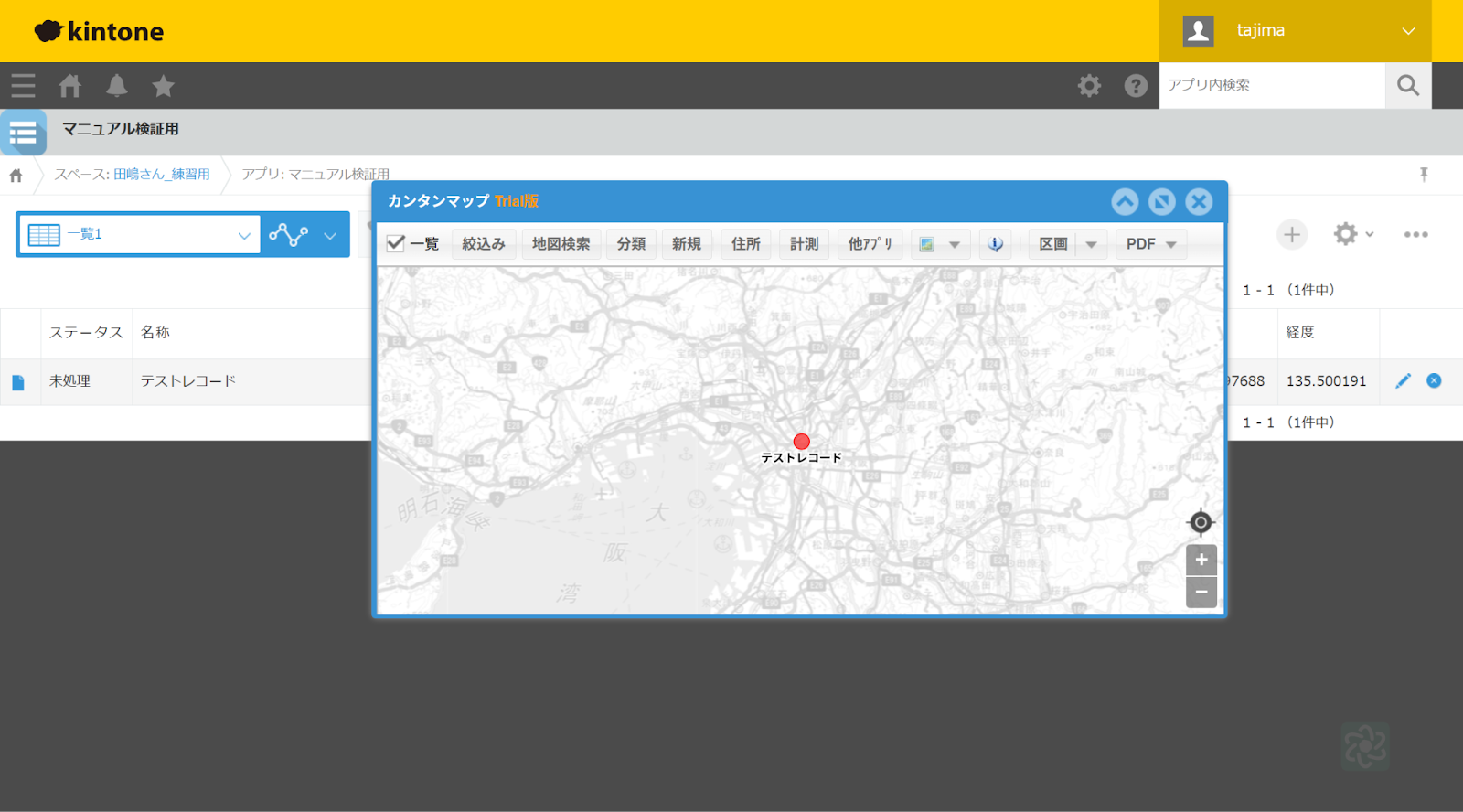Click the 地図検索 button
Image resolution: width=1463 pixels, height=812 pixels.
click(x=561, y=244)
